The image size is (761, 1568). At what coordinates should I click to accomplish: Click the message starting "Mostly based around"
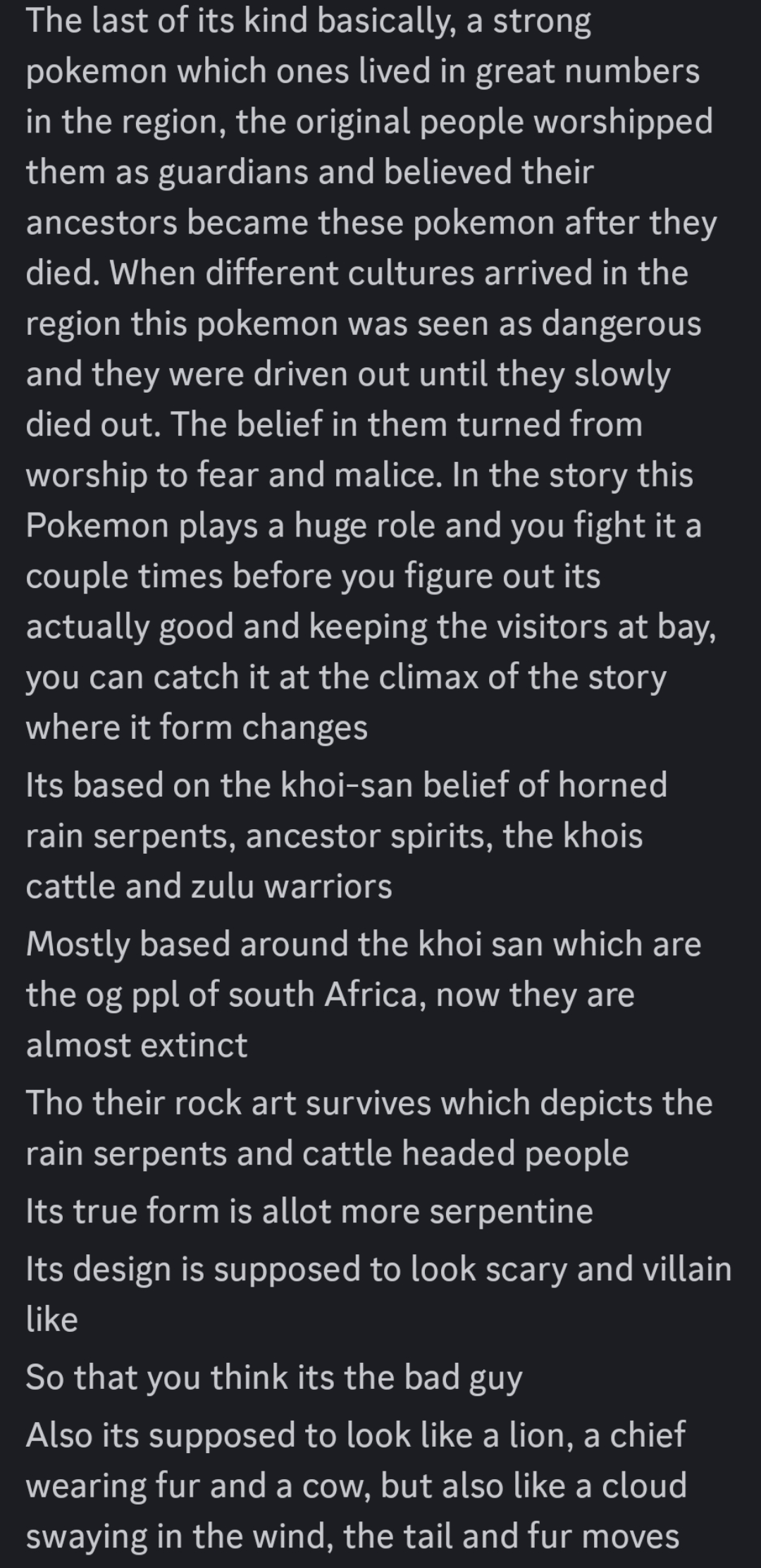[364, 994]
